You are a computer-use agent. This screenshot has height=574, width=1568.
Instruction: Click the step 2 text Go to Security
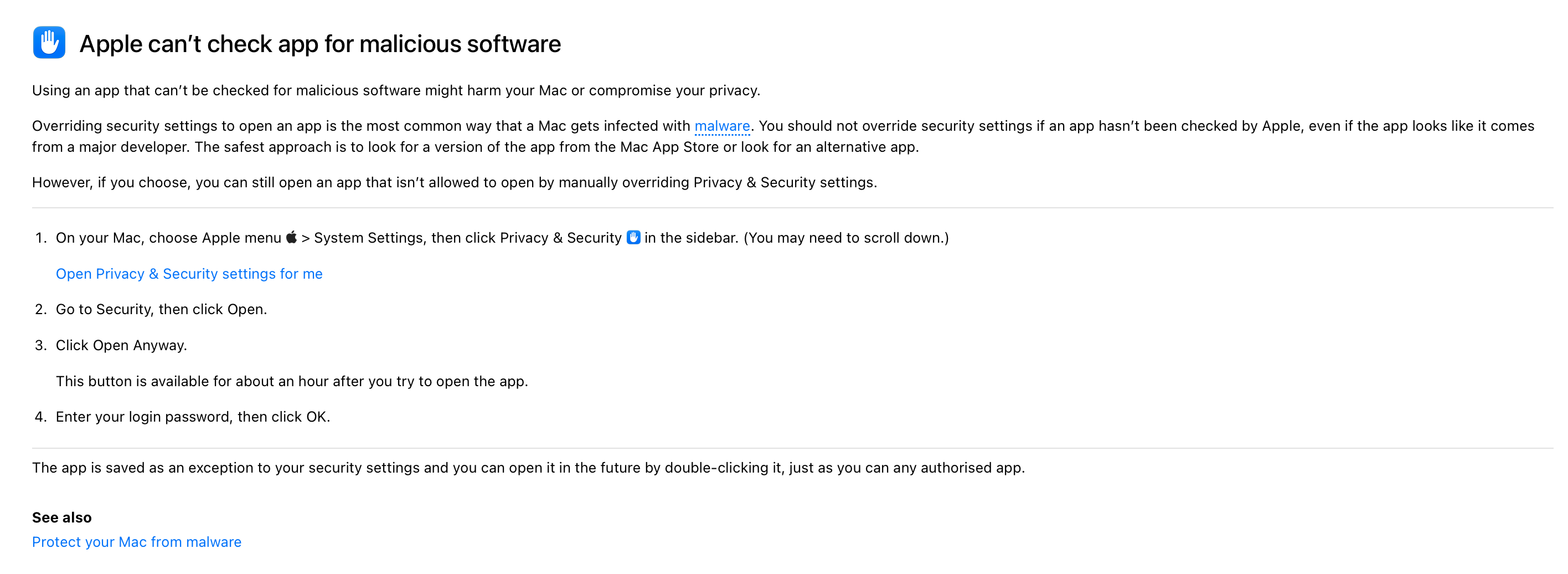tap(161, 310)
